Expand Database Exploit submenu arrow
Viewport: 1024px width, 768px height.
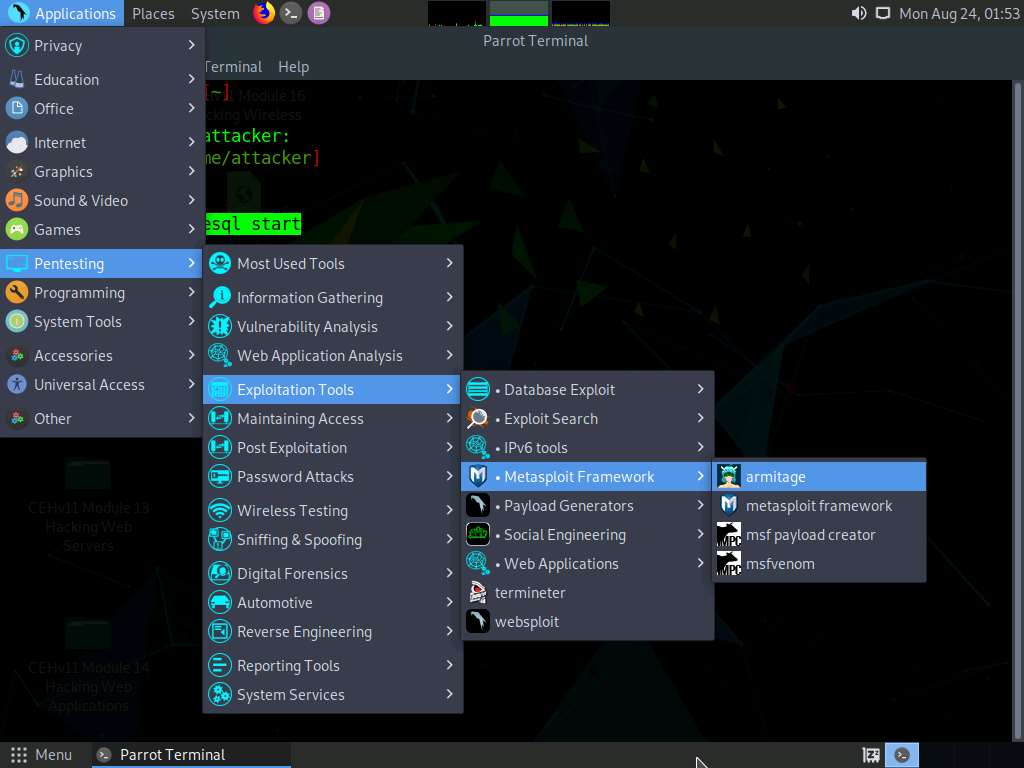pyautogui.click(x=701, y=389)
